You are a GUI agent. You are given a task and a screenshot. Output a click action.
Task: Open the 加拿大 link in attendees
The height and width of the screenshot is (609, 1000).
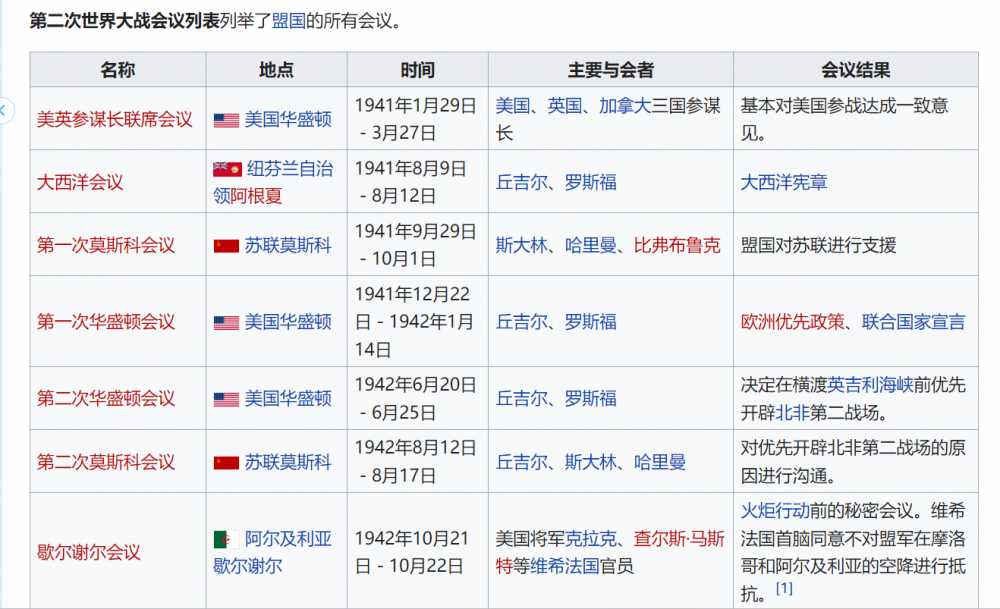coord(625,106)
